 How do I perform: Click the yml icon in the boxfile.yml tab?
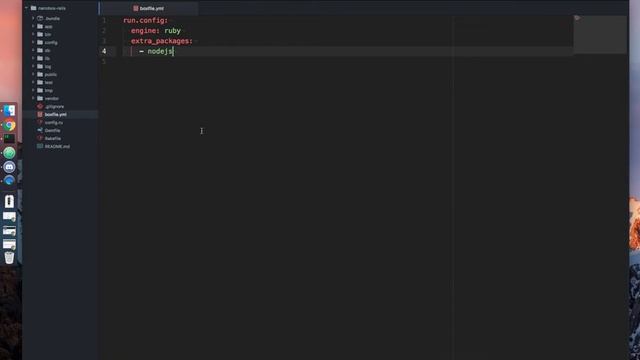coord(136,8)
